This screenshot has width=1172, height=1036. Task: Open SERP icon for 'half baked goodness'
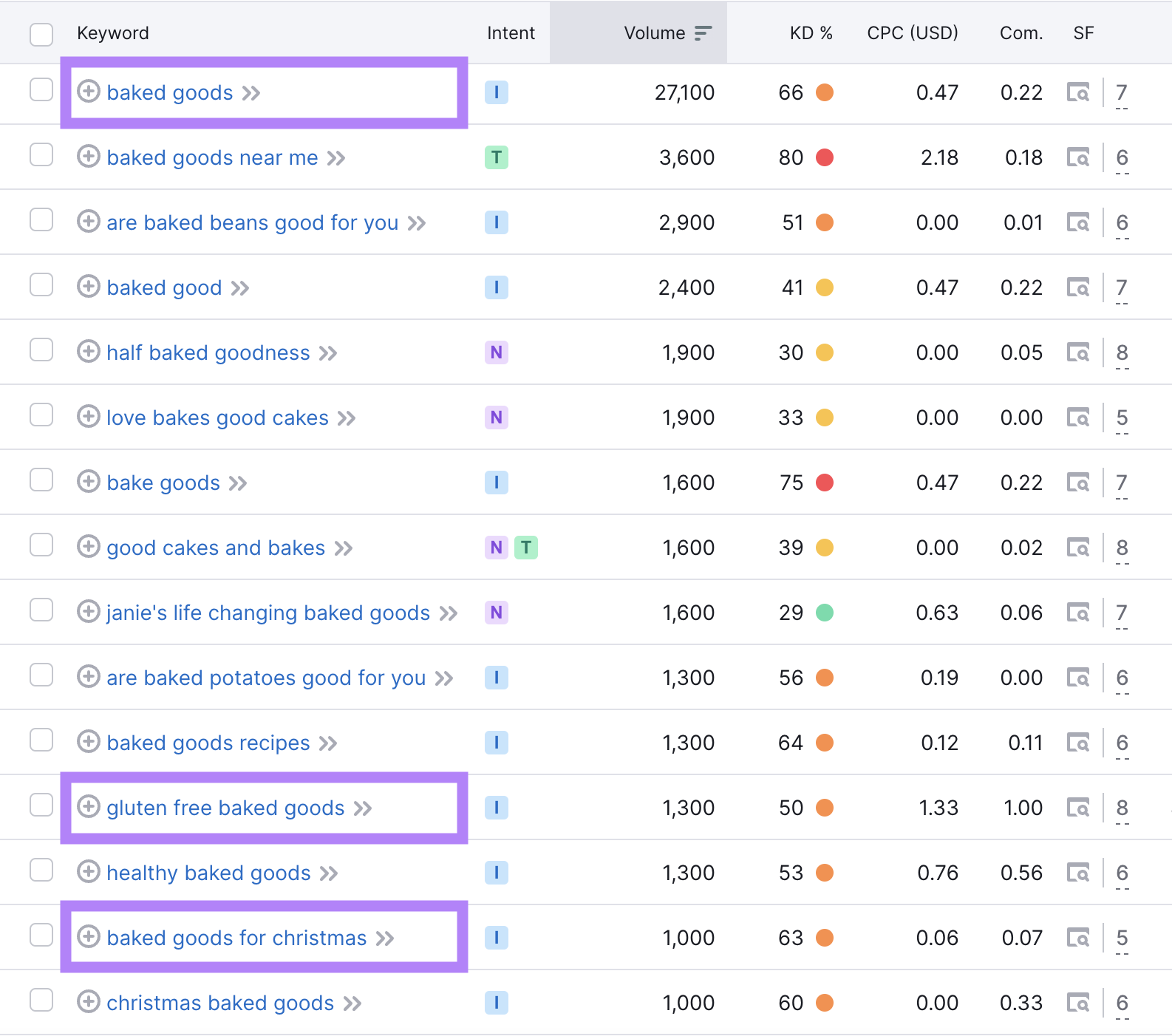tap(1078, 352)
